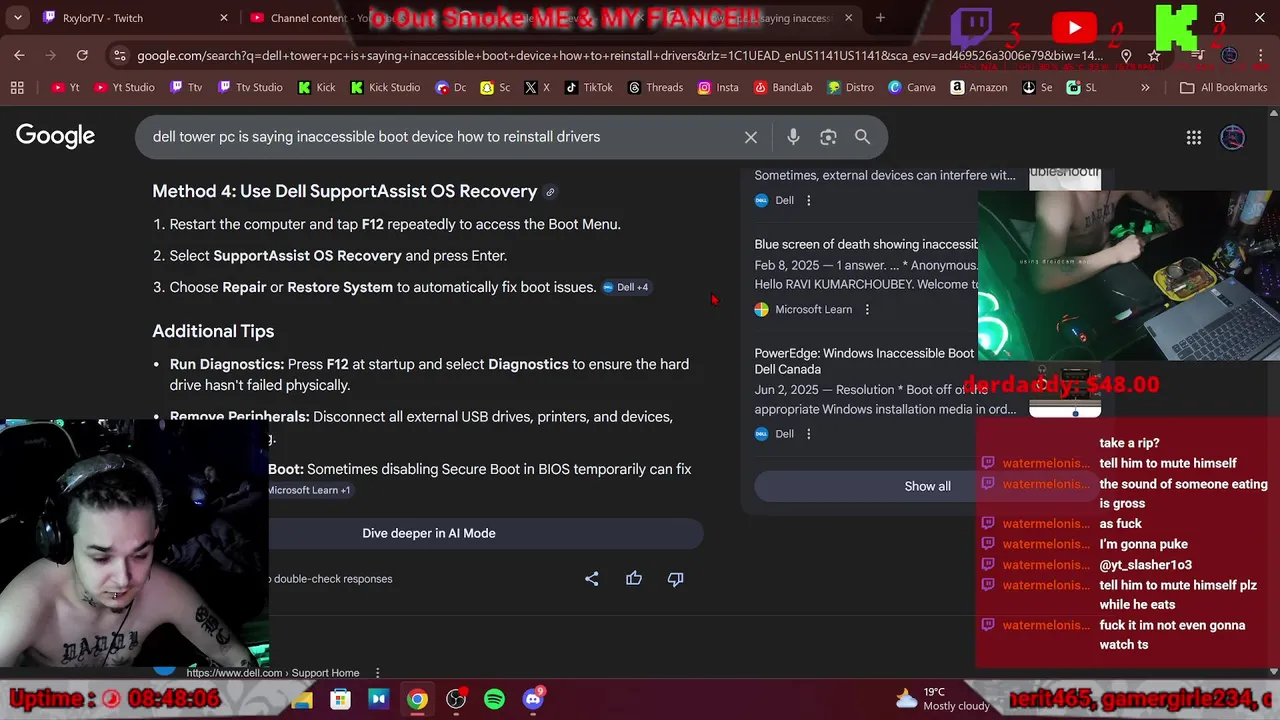
Task: Go back to the previous page
Action: (x=19, y=56)
